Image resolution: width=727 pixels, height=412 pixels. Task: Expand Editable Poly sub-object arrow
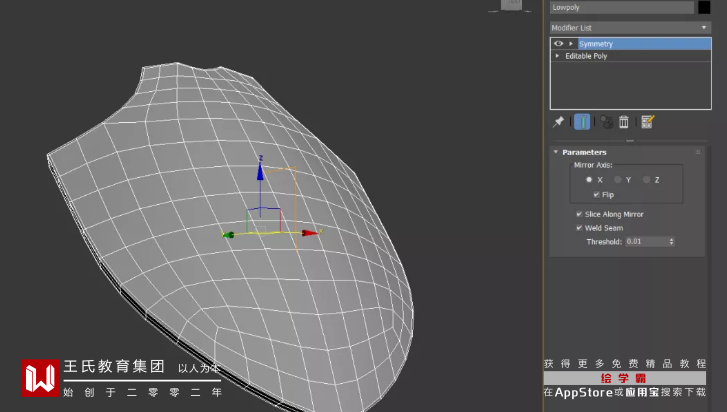[557, 56]
